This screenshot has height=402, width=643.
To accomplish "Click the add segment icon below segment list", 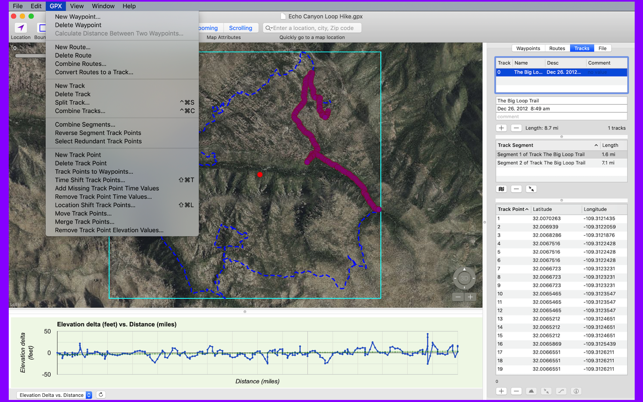I will 501,189.
